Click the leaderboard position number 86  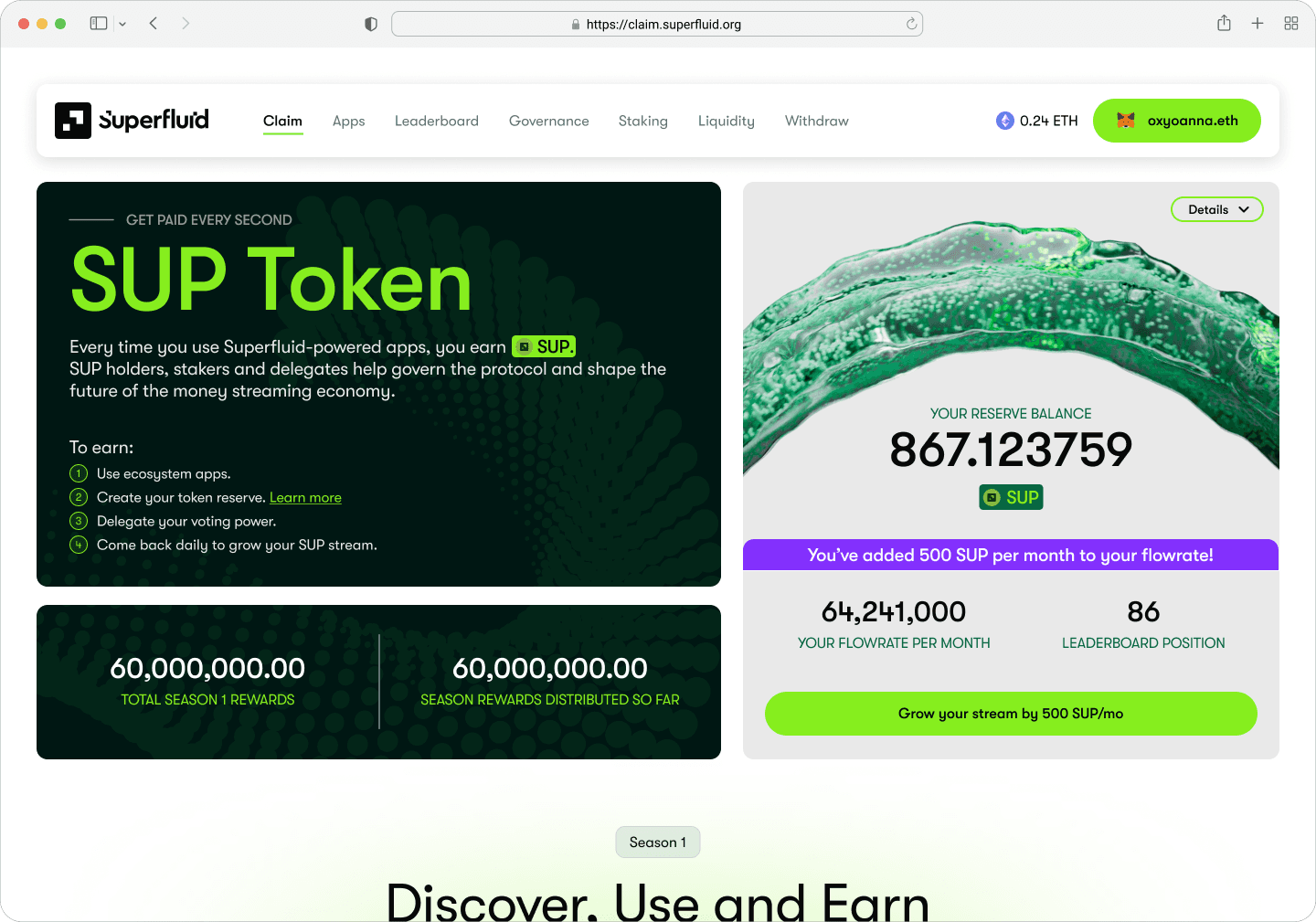click(1143, 611)
